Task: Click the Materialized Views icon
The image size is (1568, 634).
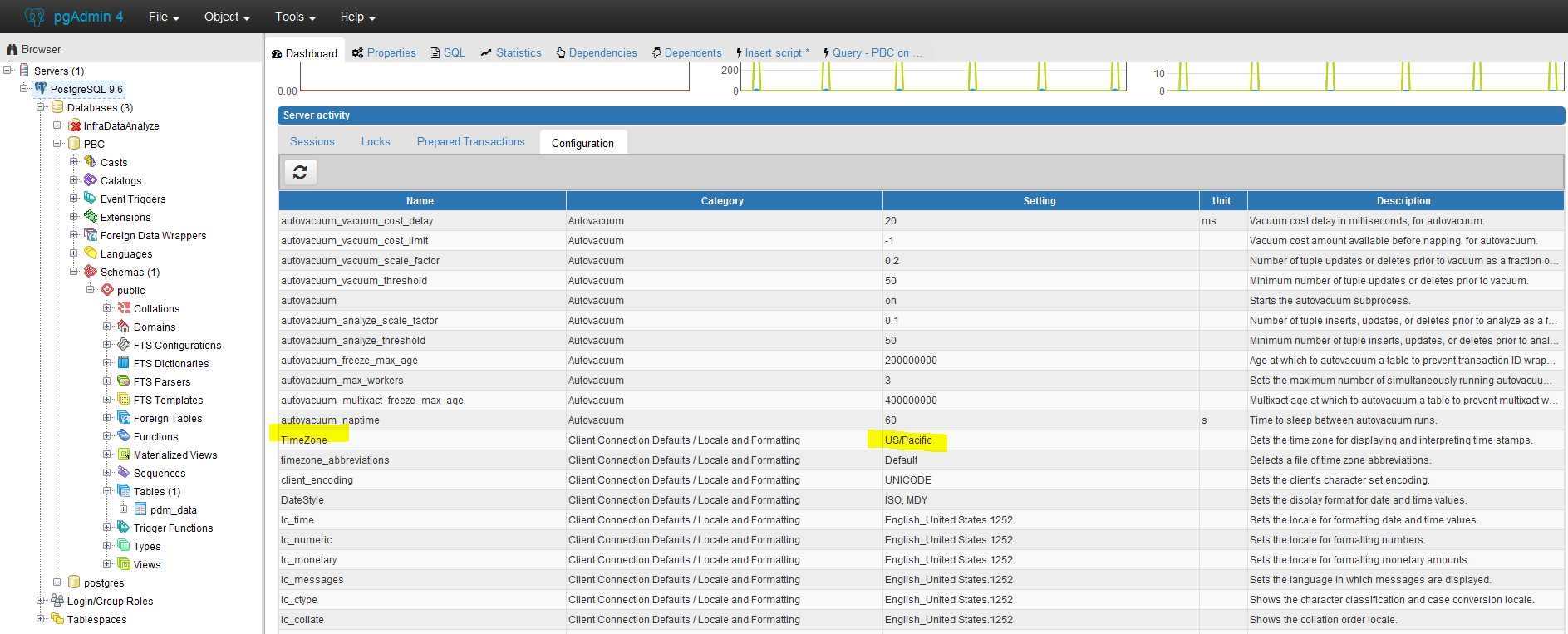Action: pos(124,455)
